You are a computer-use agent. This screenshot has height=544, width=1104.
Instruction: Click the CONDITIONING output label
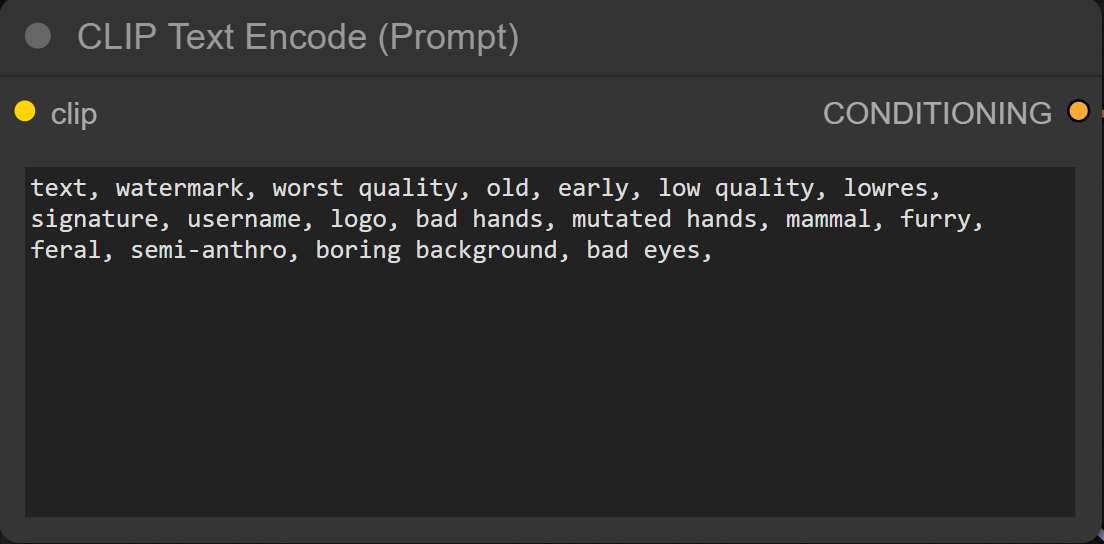tap(937, 114)
